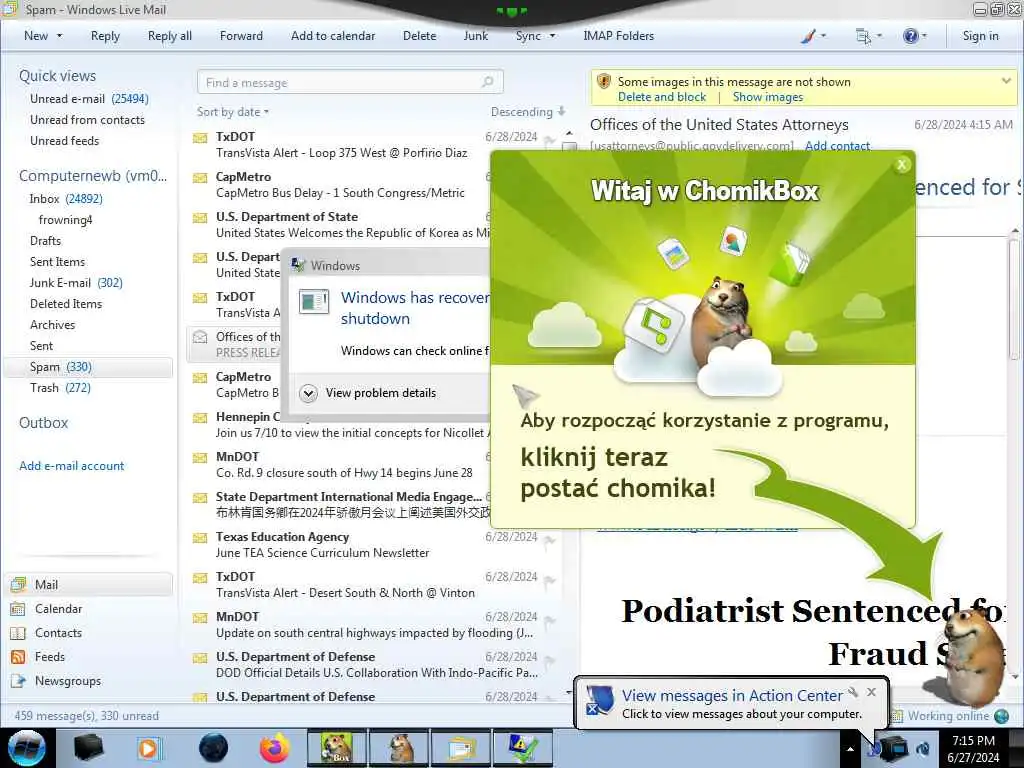Click the envelope icon of the Texas Education Agency message
This screenshot has height=768, width=1024.
pyautogui.click(x=200, y=537)
